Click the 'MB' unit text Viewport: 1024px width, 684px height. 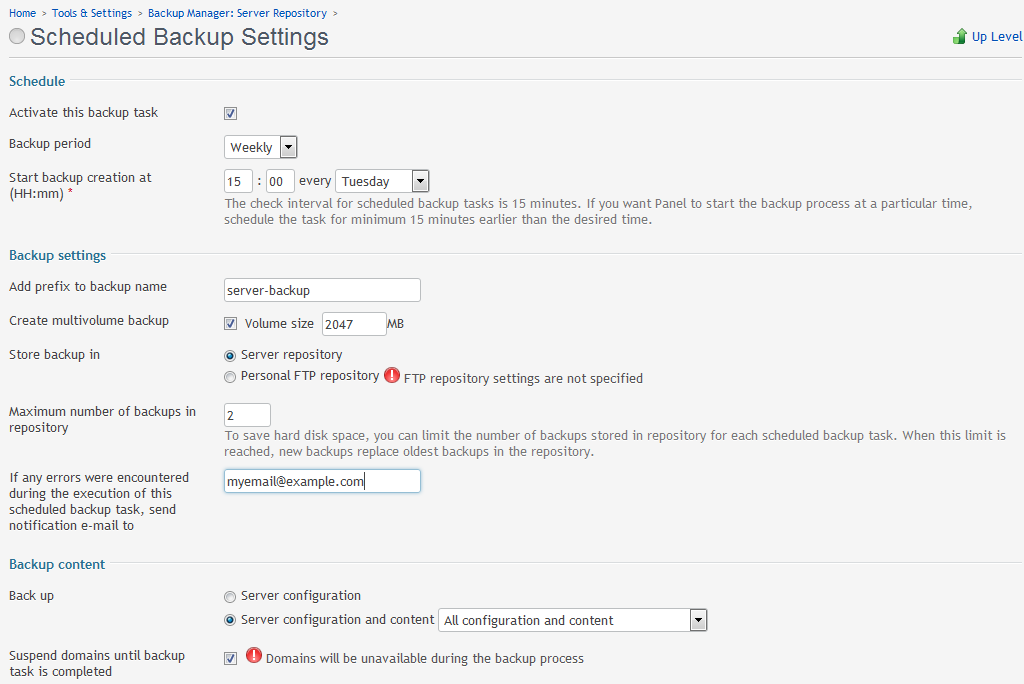click(395, 323)
